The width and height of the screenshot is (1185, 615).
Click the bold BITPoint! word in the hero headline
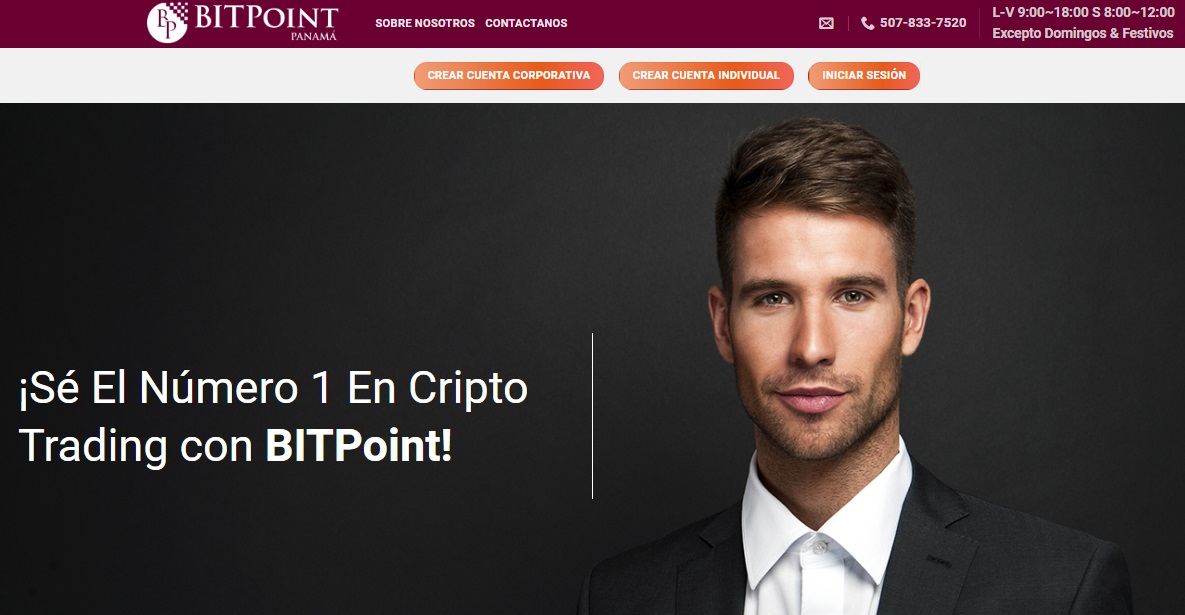[358, 446]
